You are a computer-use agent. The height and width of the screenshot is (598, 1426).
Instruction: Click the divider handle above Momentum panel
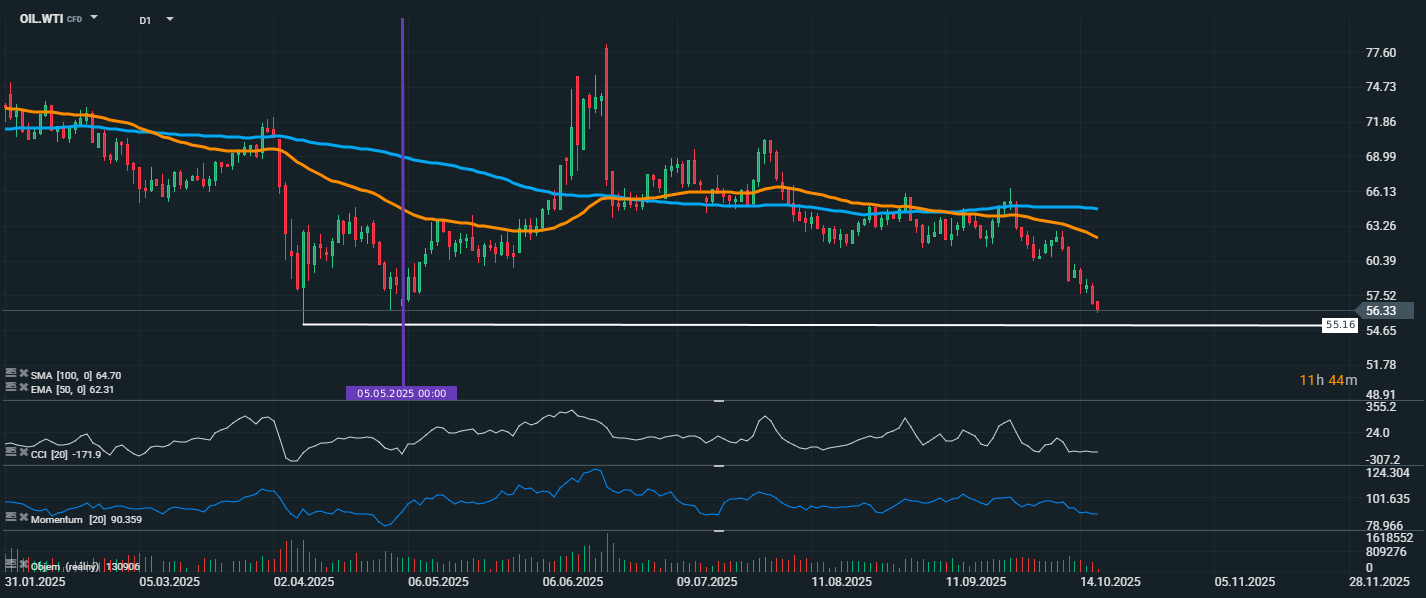pyautogui.click(x=717, y=466)
